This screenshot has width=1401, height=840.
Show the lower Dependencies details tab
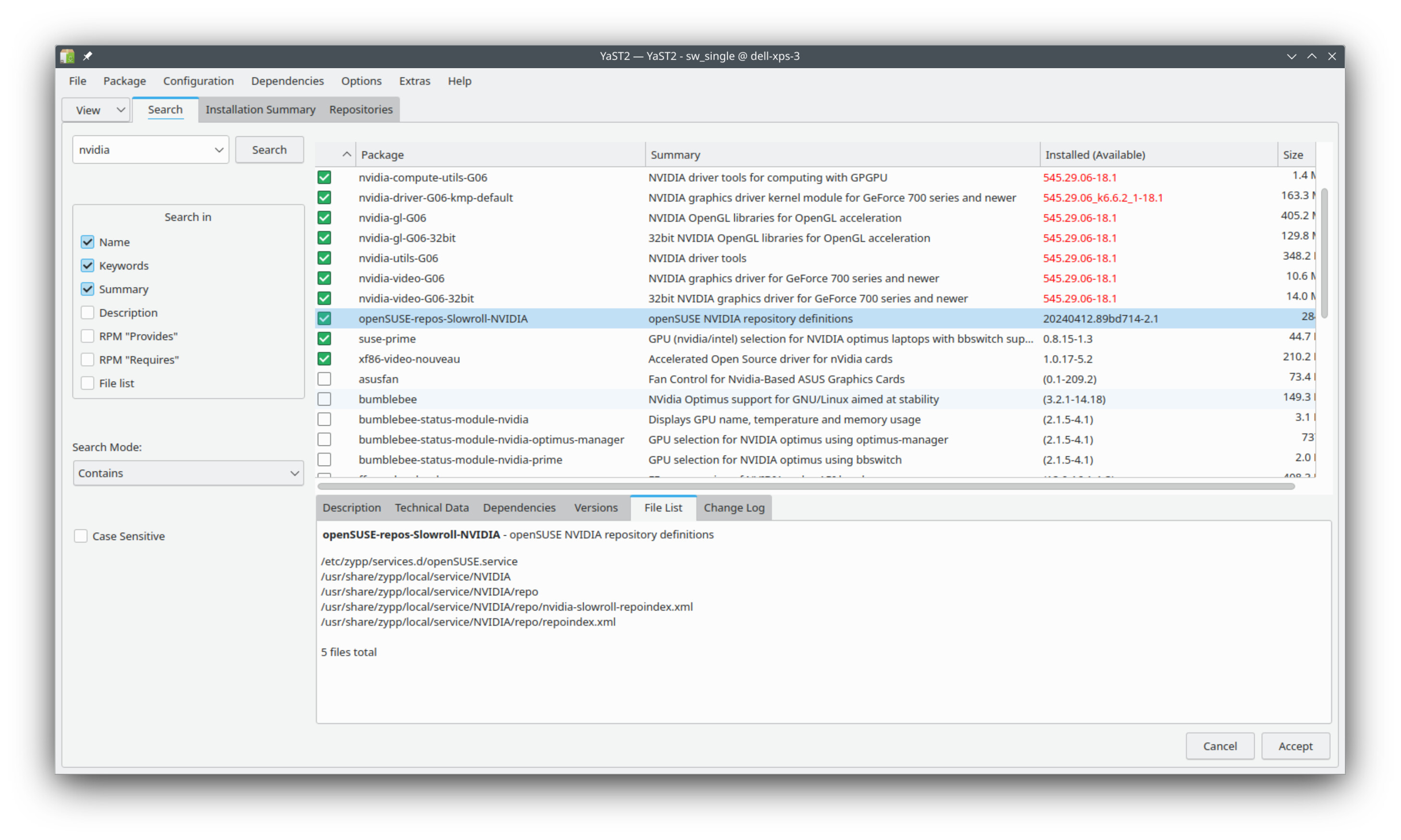(519, 508)
